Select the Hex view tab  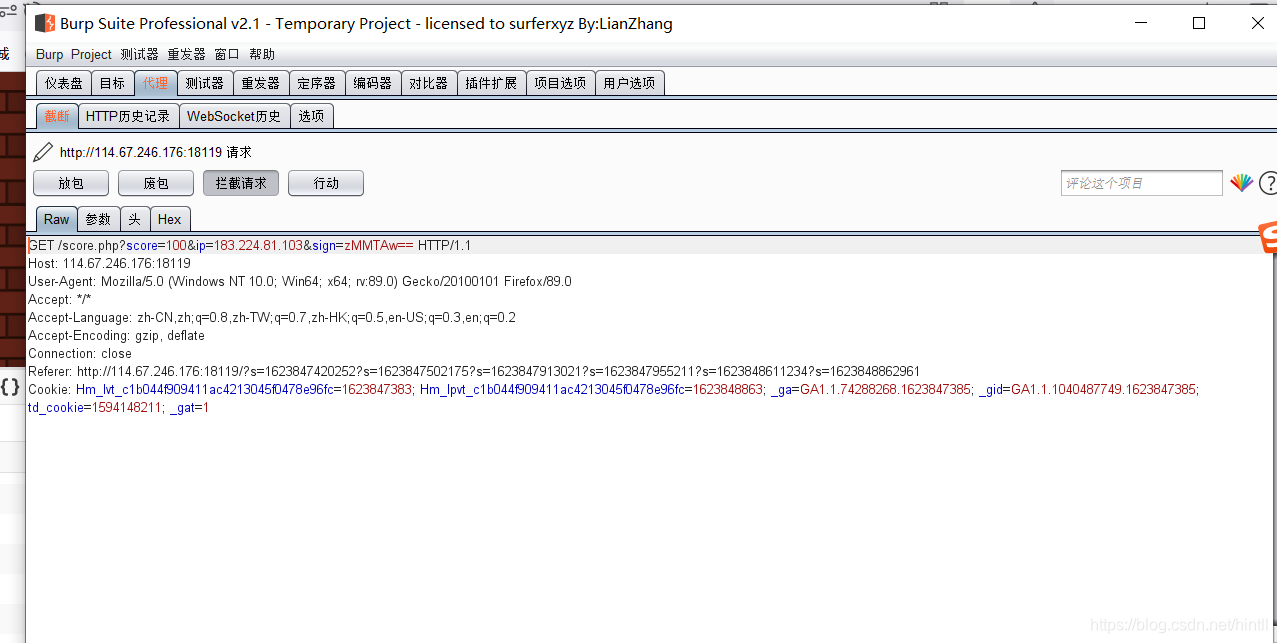(170, 219)
